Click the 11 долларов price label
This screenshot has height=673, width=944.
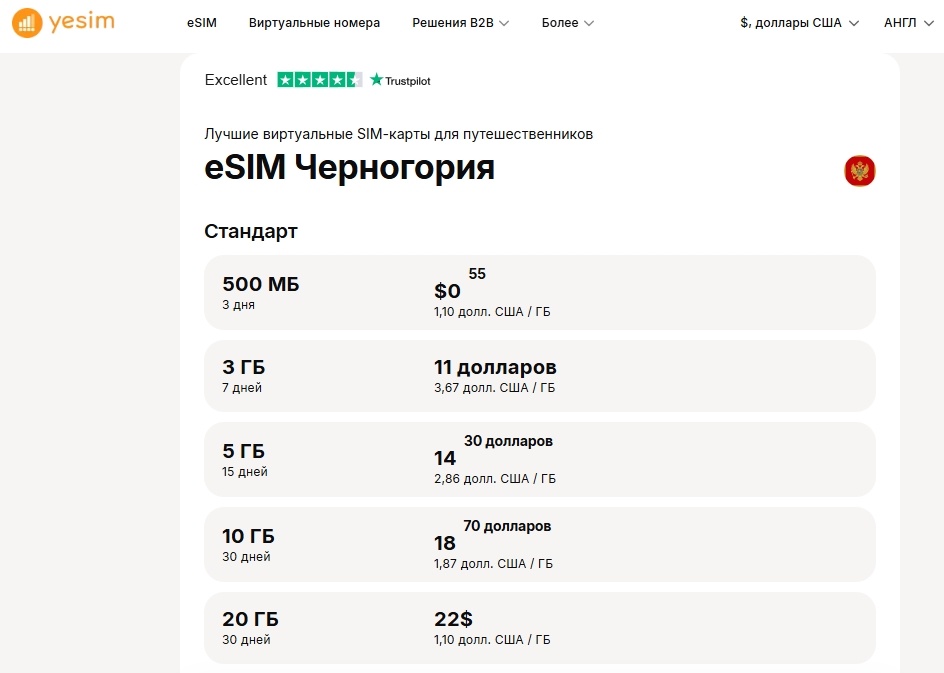(x=495, y=367)
